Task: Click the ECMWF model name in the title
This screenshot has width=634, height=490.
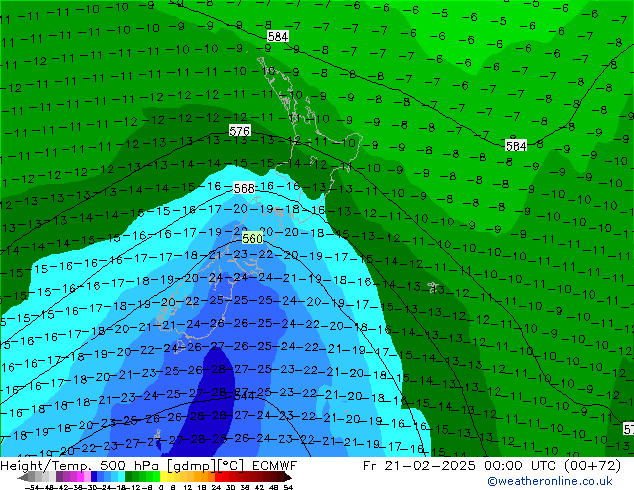Action: [x=275, y=465]
